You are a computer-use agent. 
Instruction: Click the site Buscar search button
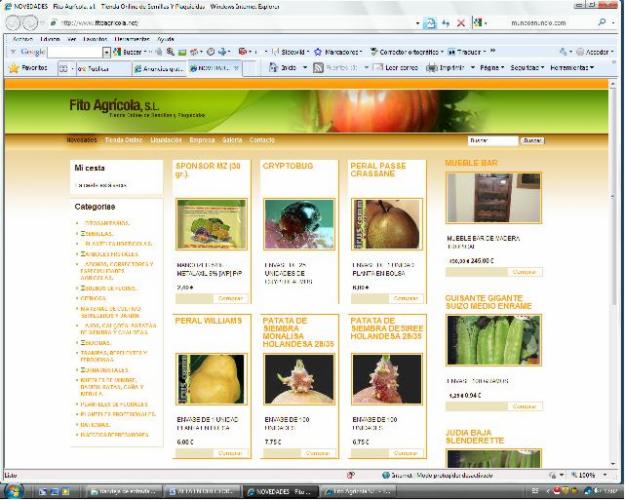tap(532, 140)
